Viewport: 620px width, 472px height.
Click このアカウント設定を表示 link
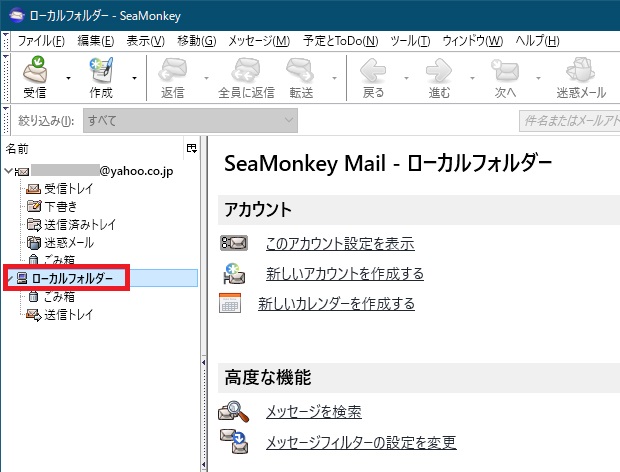[x=339, y=243]
